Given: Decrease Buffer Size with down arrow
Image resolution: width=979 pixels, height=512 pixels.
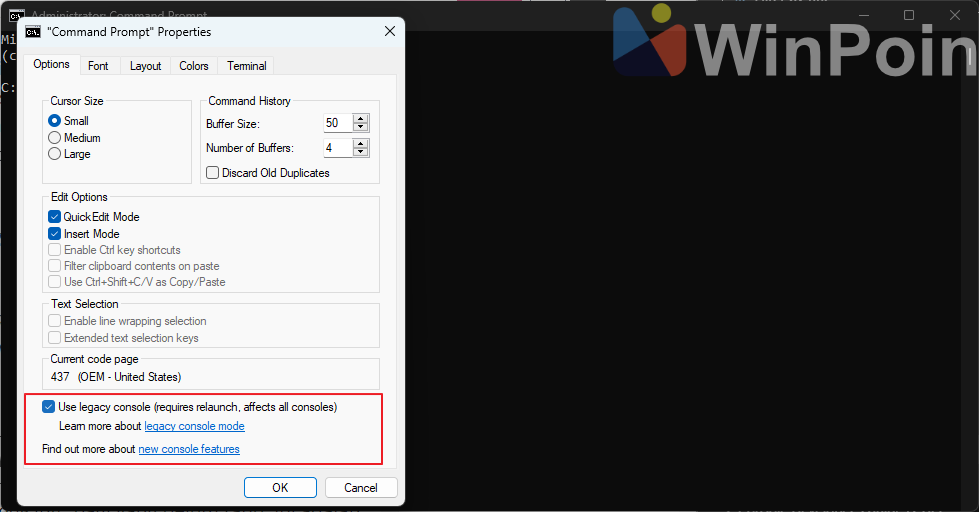Looking at the screenshot, I should tap(361, 128).
